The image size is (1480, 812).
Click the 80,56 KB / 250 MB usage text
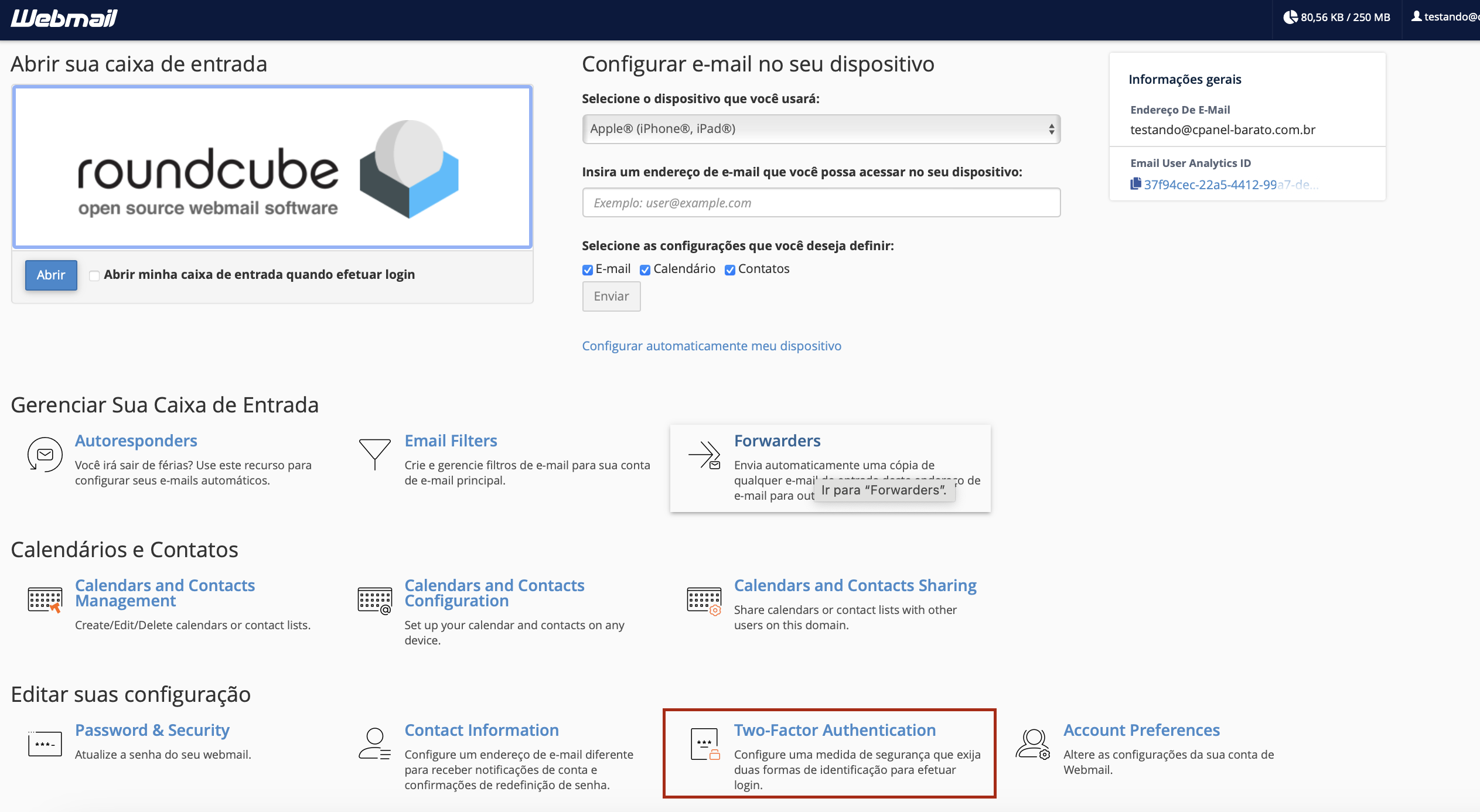coord(1345,18)
